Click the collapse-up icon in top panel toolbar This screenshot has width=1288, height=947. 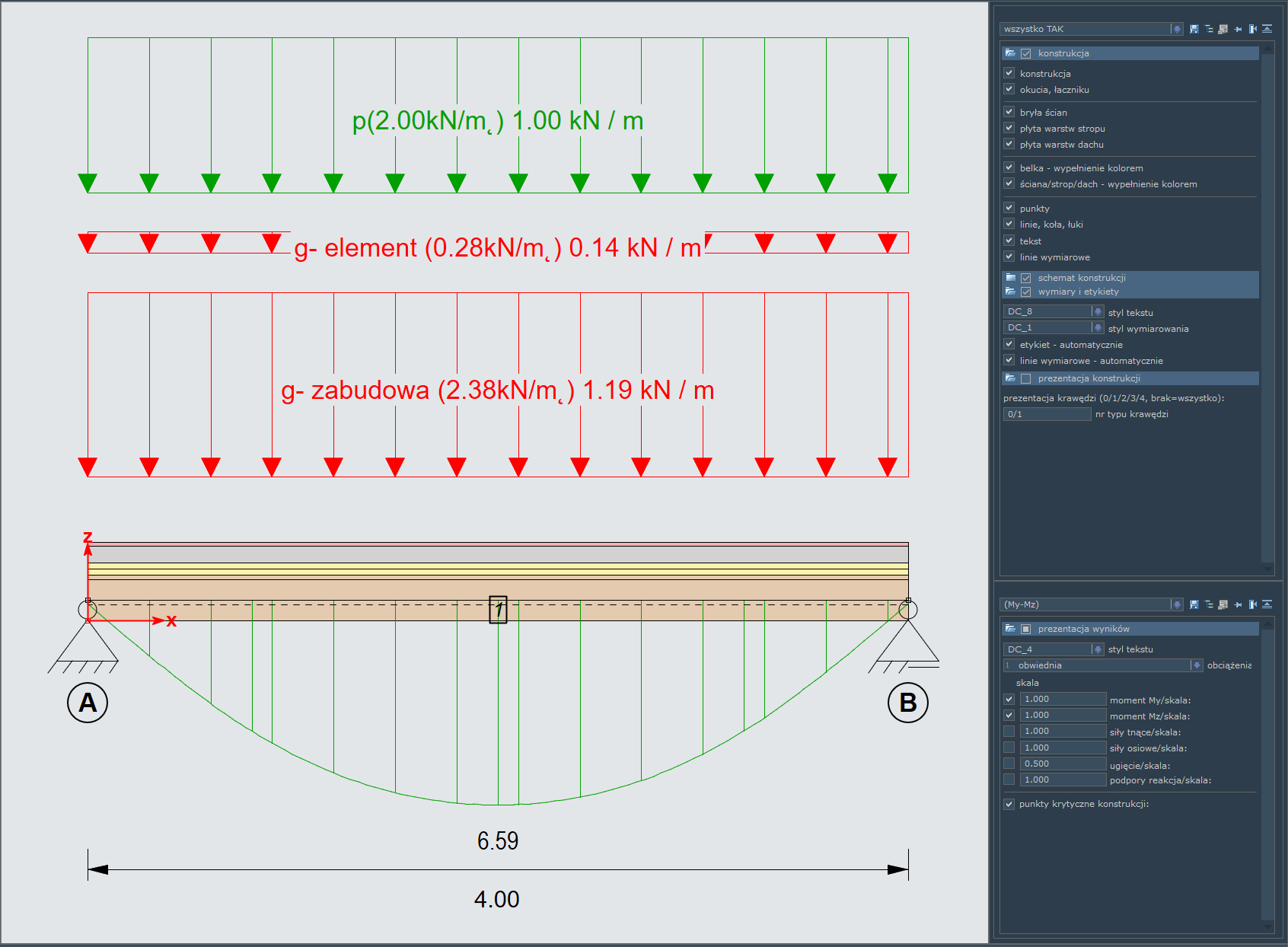click(1267, 29)
